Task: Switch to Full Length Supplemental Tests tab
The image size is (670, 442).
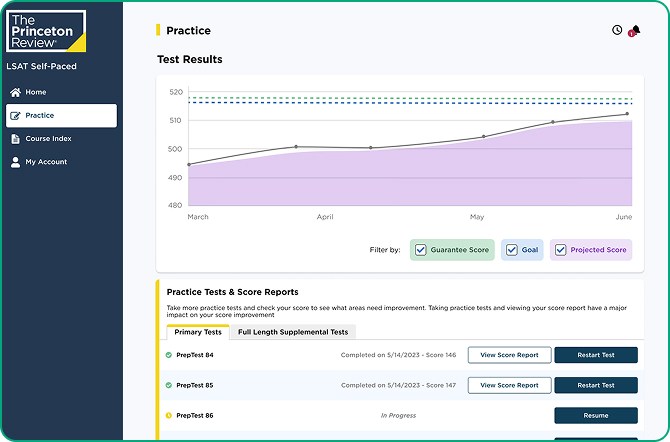Action: [293, 332]
